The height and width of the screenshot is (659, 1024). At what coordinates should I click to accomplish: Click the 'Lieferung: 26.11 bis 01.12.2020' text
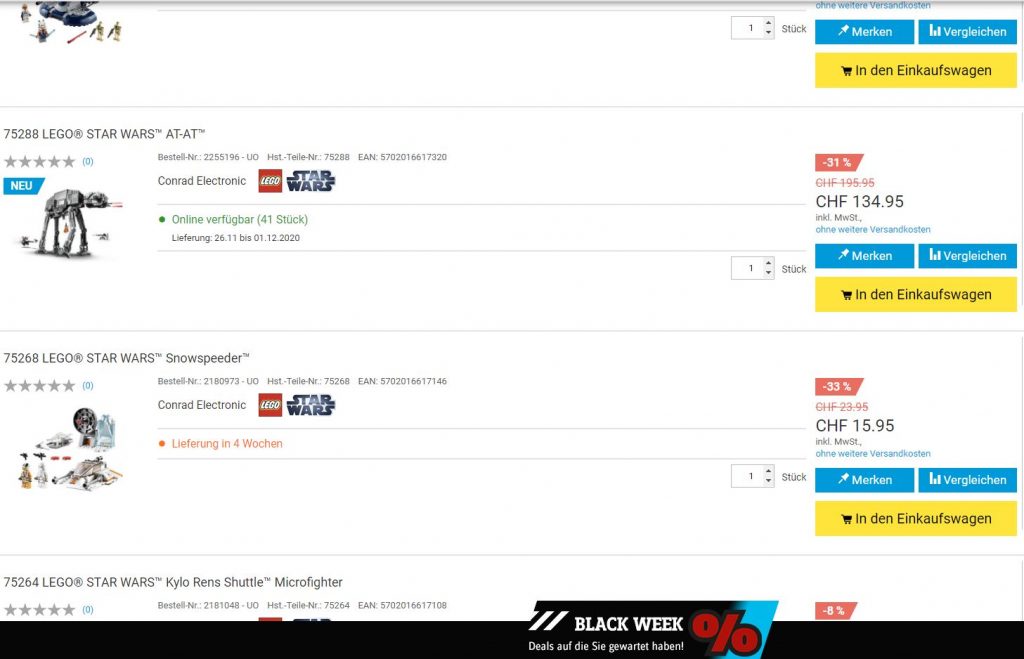tap(236, 238)
